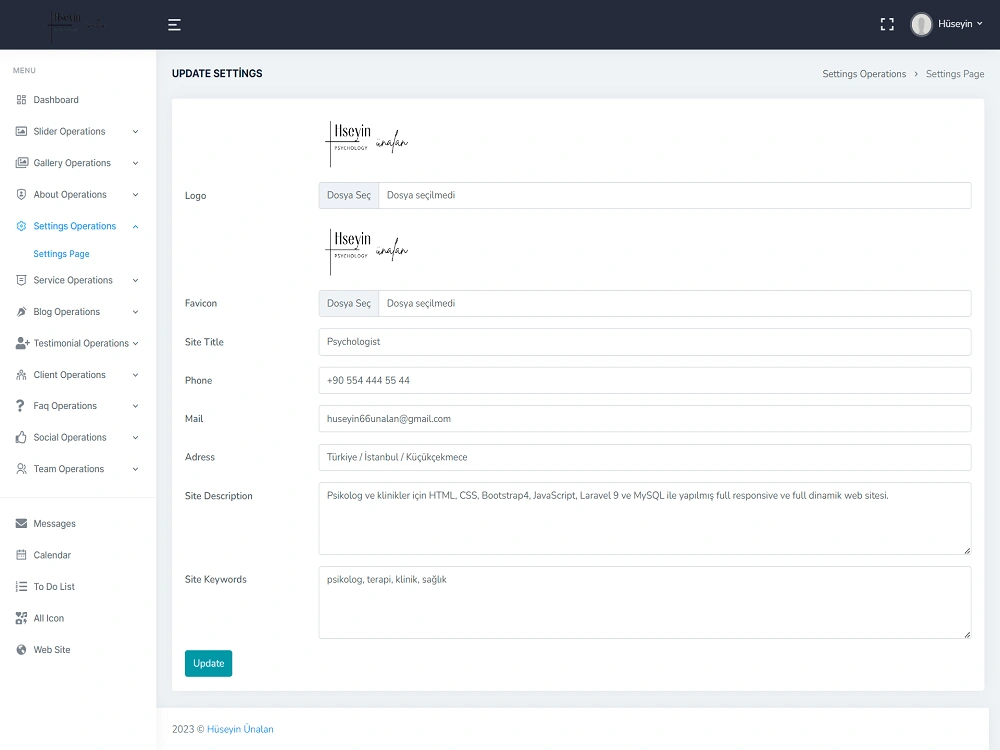Screen dimensions: 1000x750
Task: Click Hüseyin Ünalan footer link
Action: (x=240, y=729)
